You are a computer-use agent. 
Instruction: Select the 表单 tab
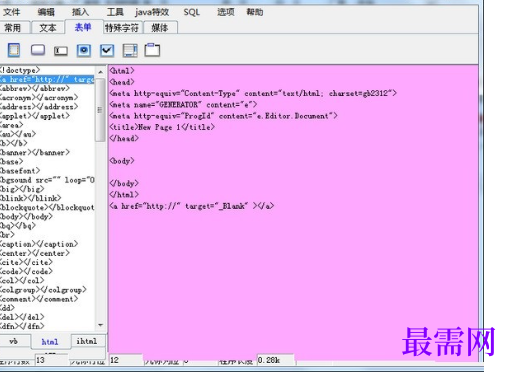(83, 27)
